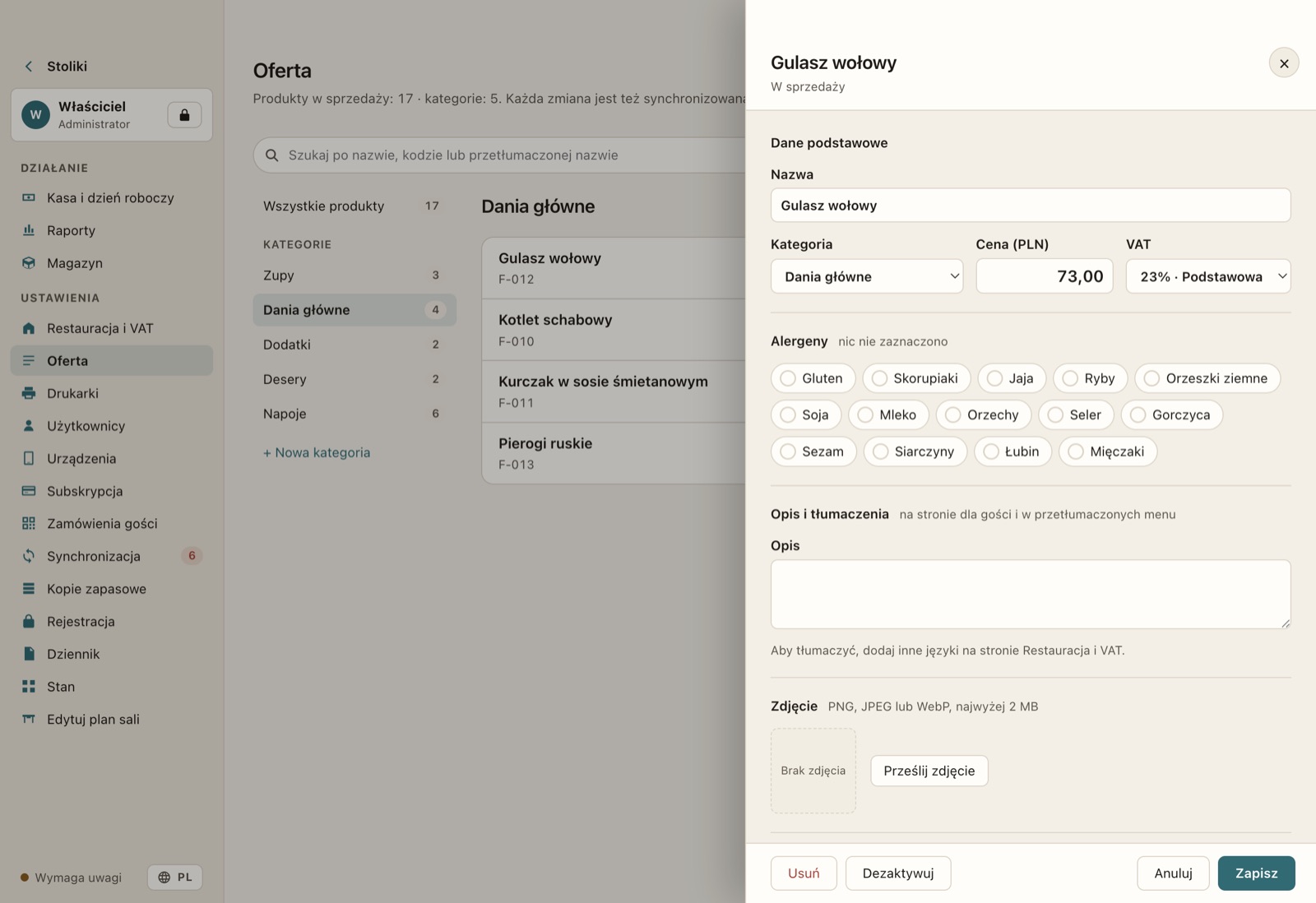The image size is (1316, 903).
Task: Click the Cena (PLN) field showing 73,00
Action: coord(1045,276)
